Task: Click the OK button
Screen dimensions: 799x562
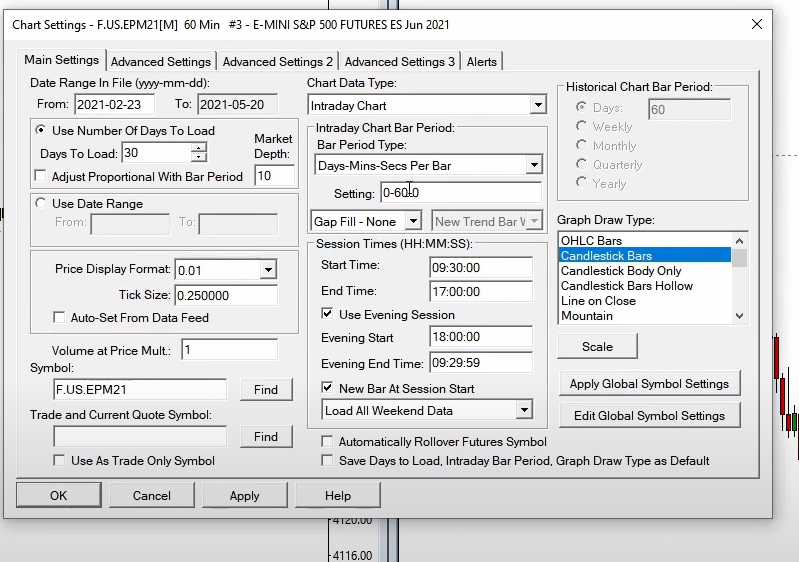Action: (58, 495)
